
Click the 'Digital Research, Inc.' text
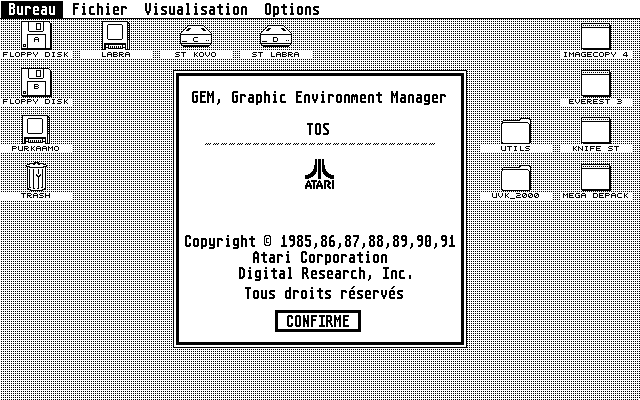[x=325, y=273]
